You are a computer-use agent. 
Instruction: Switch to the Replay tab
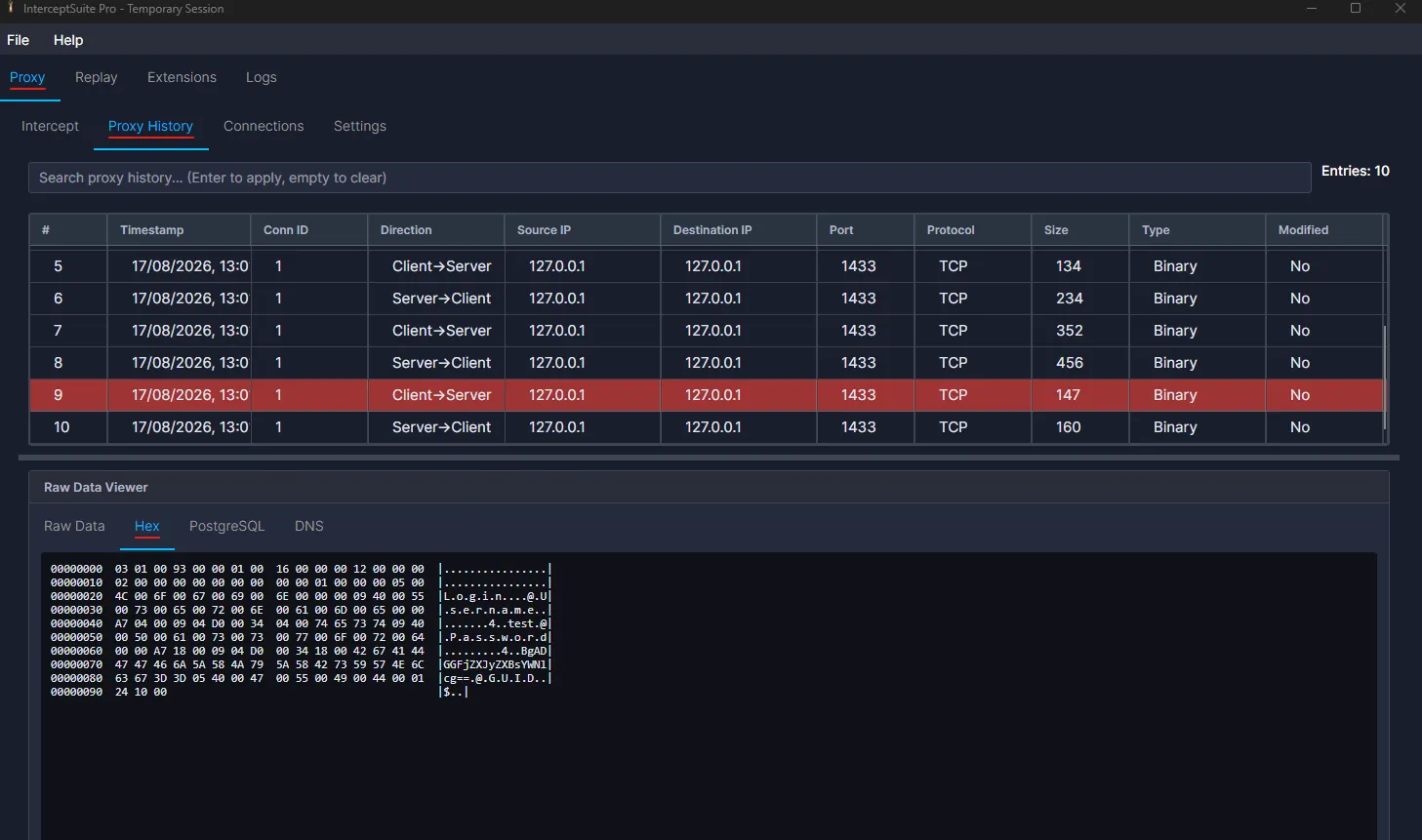96,77
